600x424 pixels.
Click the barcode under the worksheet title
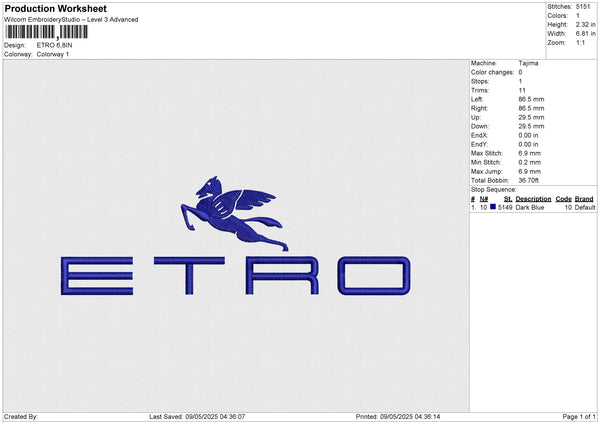(47, 32)
